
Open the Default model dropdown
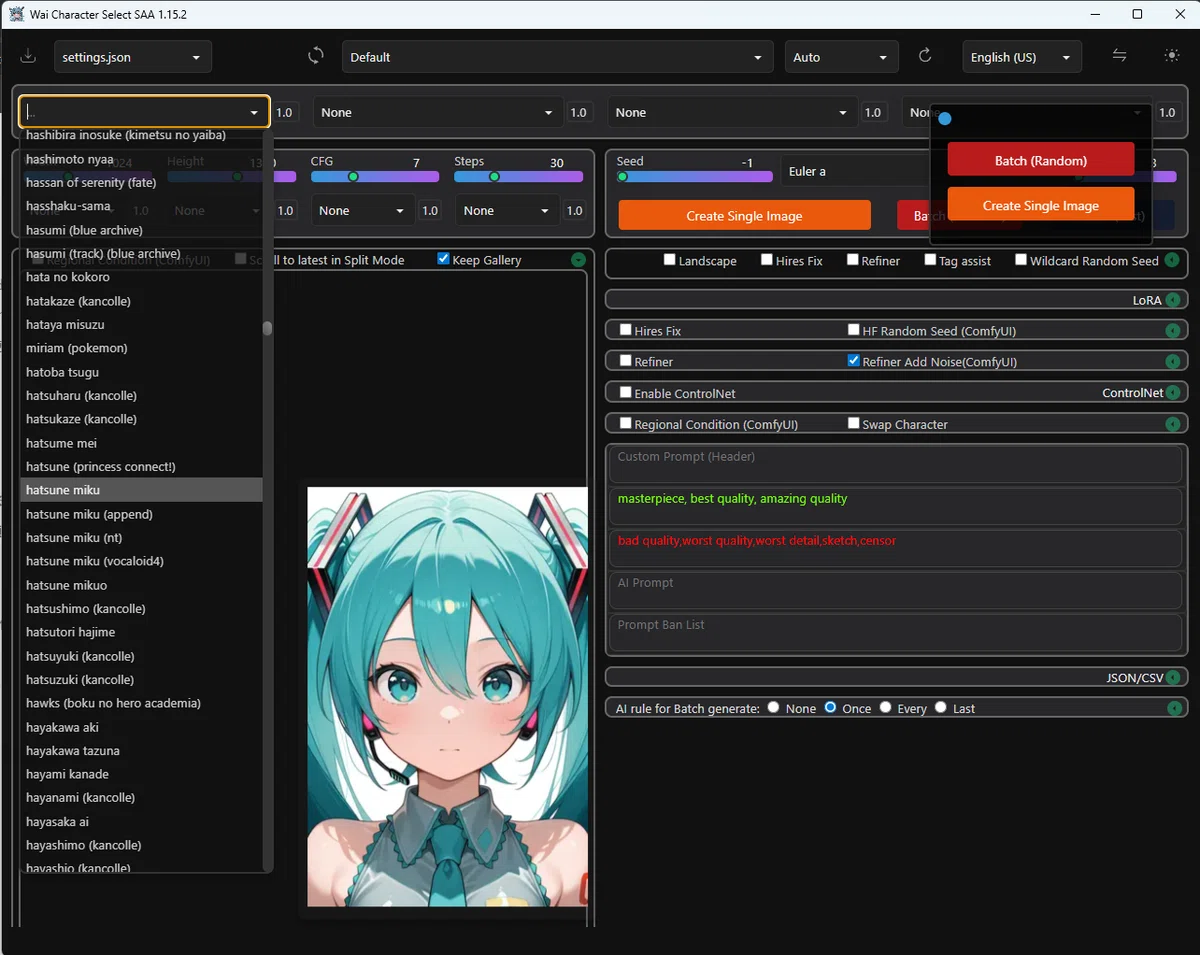[558, 57]
